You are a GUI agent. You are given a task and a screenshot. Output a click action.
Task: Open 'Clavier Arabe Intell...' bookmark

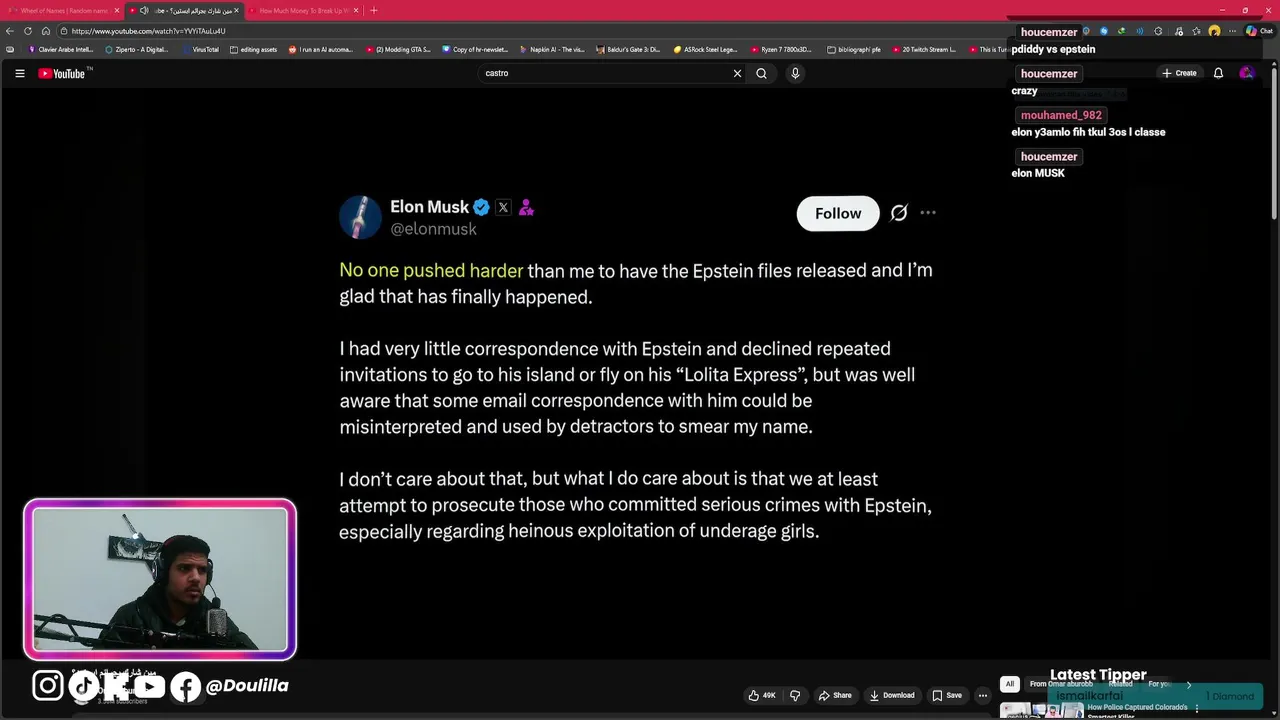pos(60,49)
